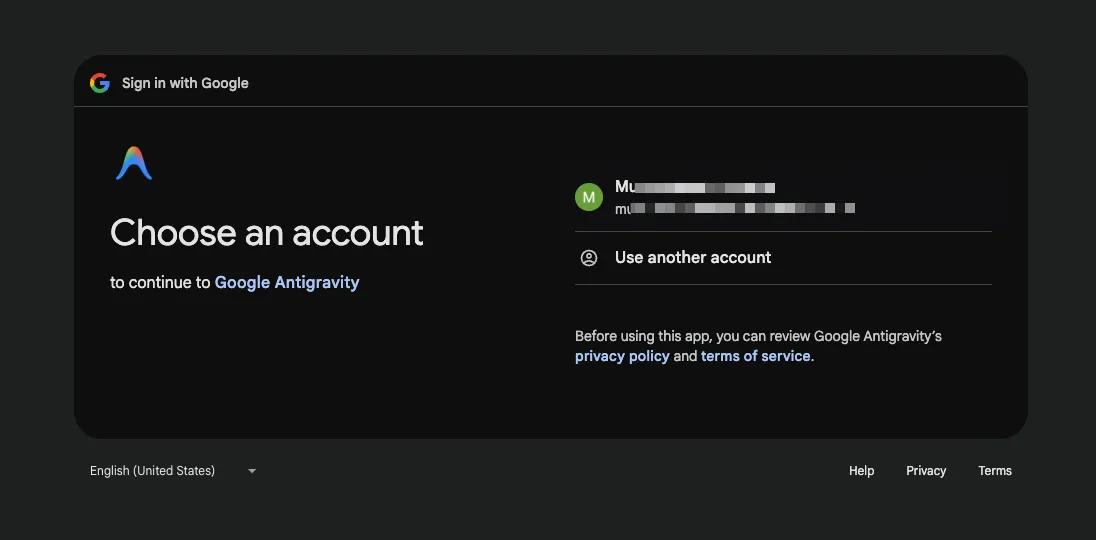Click the 'Before using this app' notice text
The width and height of the screenshot is (1096, 540).
click(x=758, y=336)
